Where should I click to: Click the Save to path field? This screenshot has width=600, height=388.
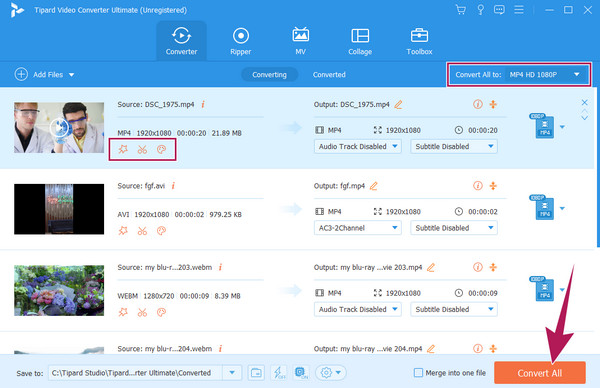coord(135,373)
